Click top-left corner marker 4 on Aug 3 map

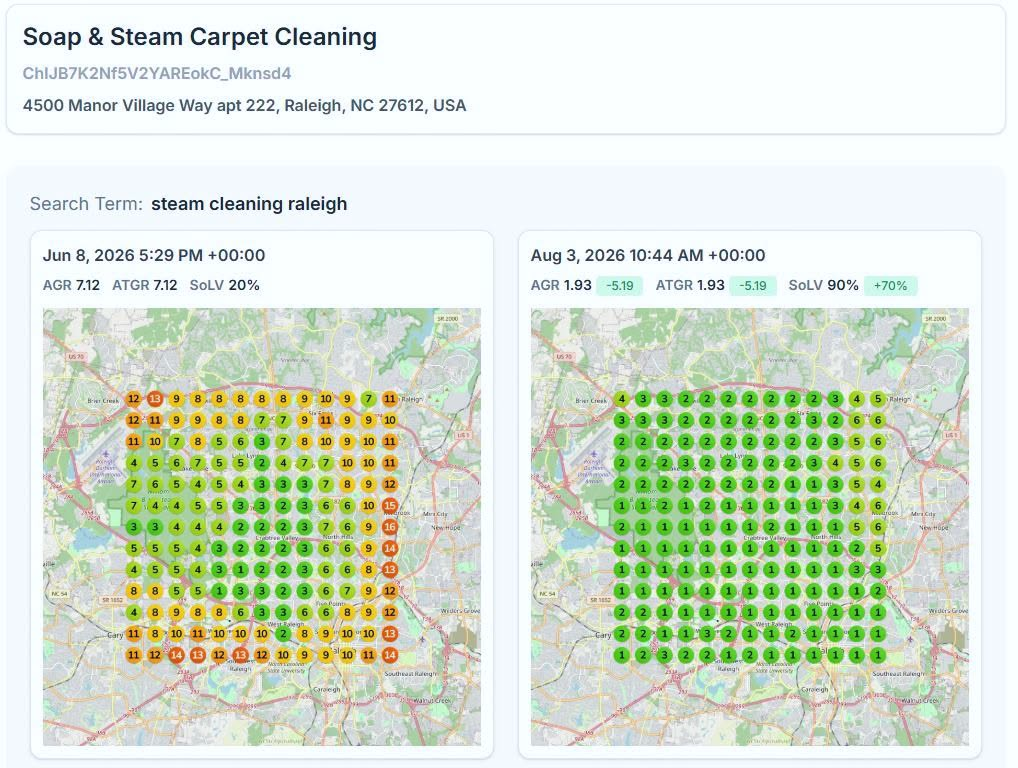pos(622,399)
